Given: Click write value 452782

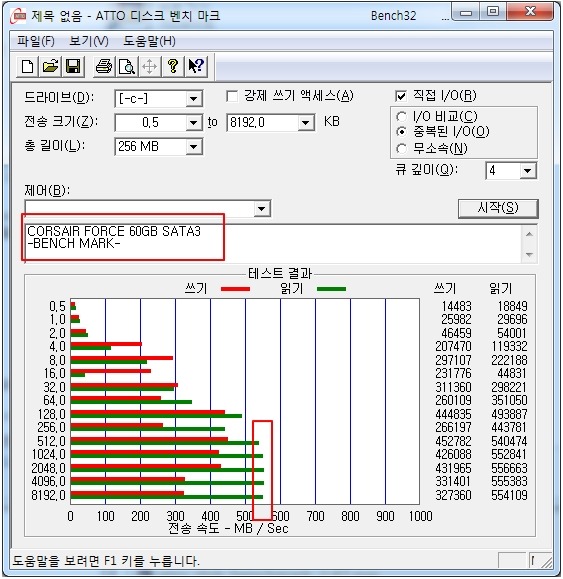Looking at the screenshot, I should [x=453, y=441].
